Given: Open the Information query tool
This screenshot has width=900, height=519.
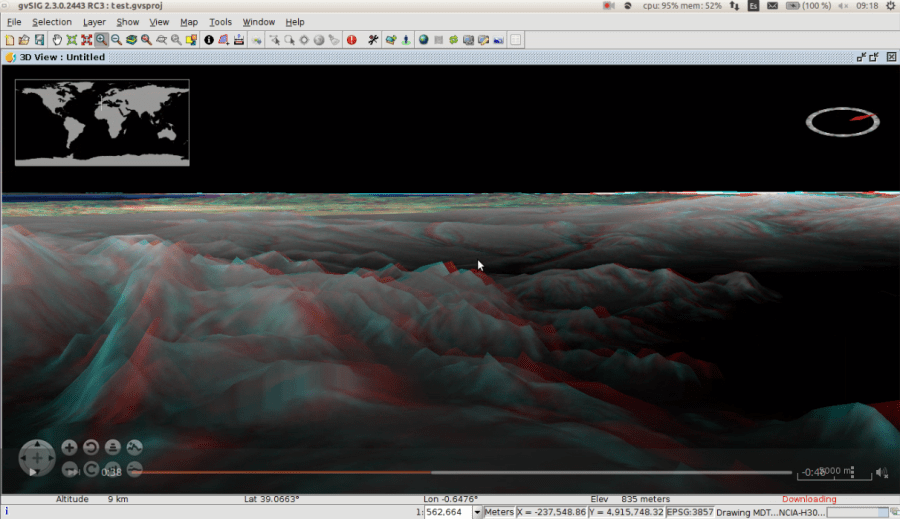Looking at the screenshot, I should 209,40.
